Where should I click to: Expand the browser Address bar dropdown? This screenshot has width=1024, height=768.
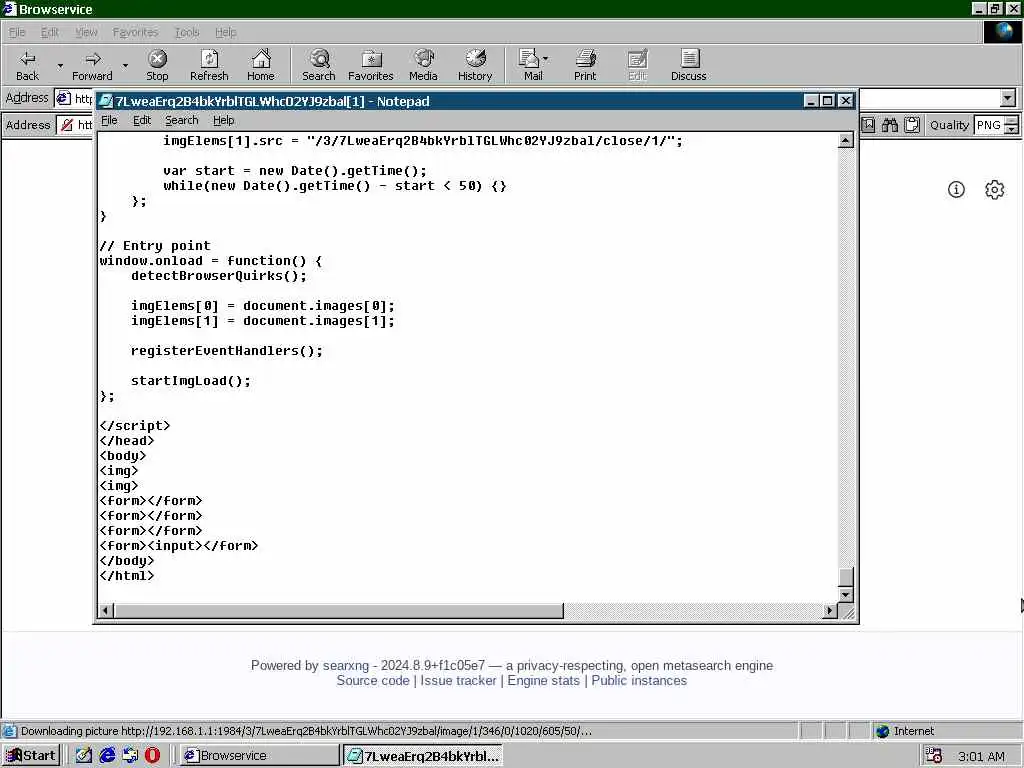click(1008, 98)
